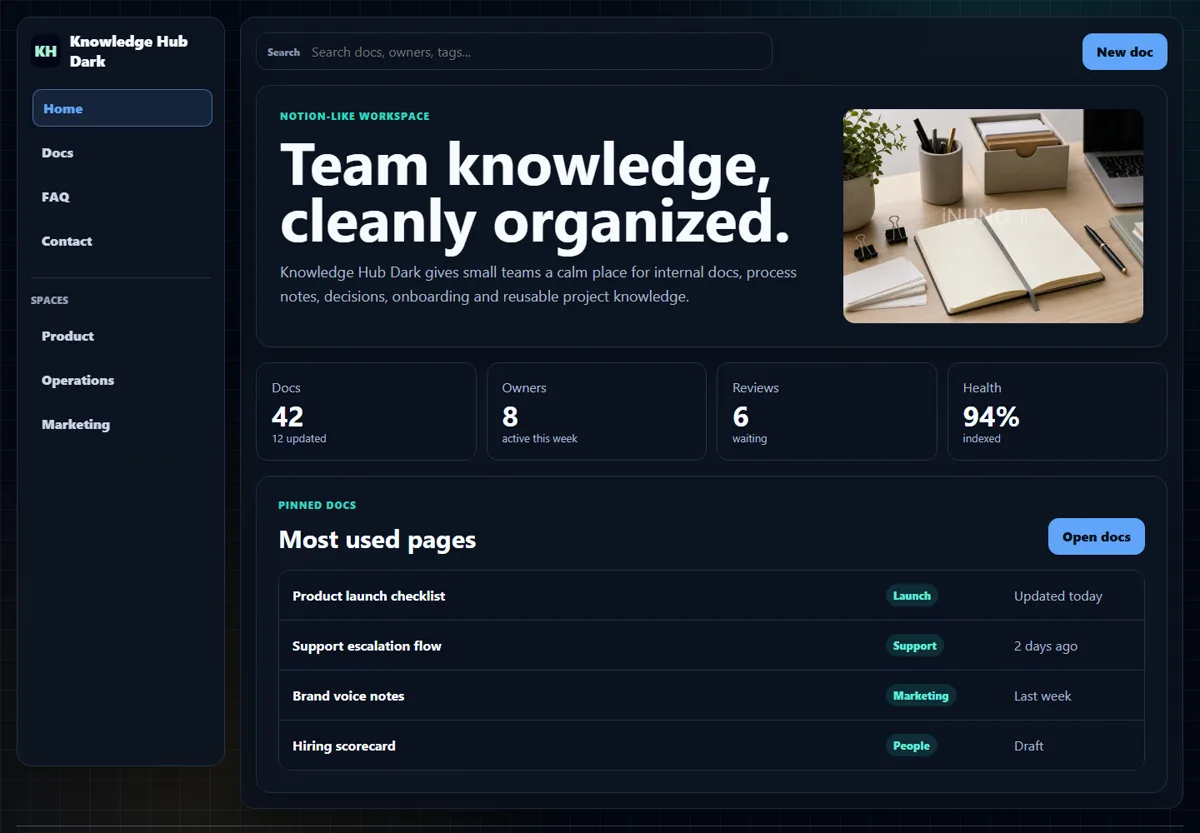This screenshot has height=833, width=1200.
Task: Open the Docs 42 stat card
Action: [366, 411]
